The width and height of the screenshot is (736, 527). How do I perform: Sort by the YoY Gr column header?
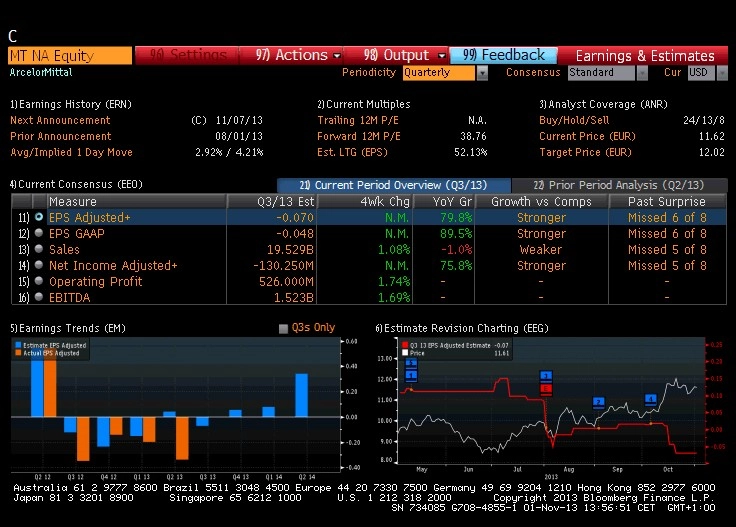tap(444, 202)
